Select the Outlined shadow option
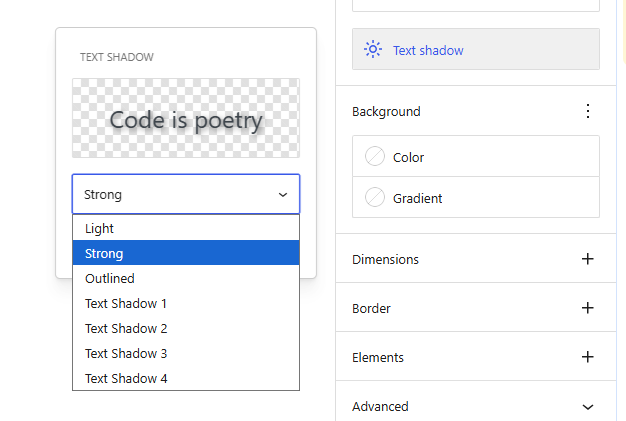The height and width of the screenshot is (421, 626). (186, 278)
